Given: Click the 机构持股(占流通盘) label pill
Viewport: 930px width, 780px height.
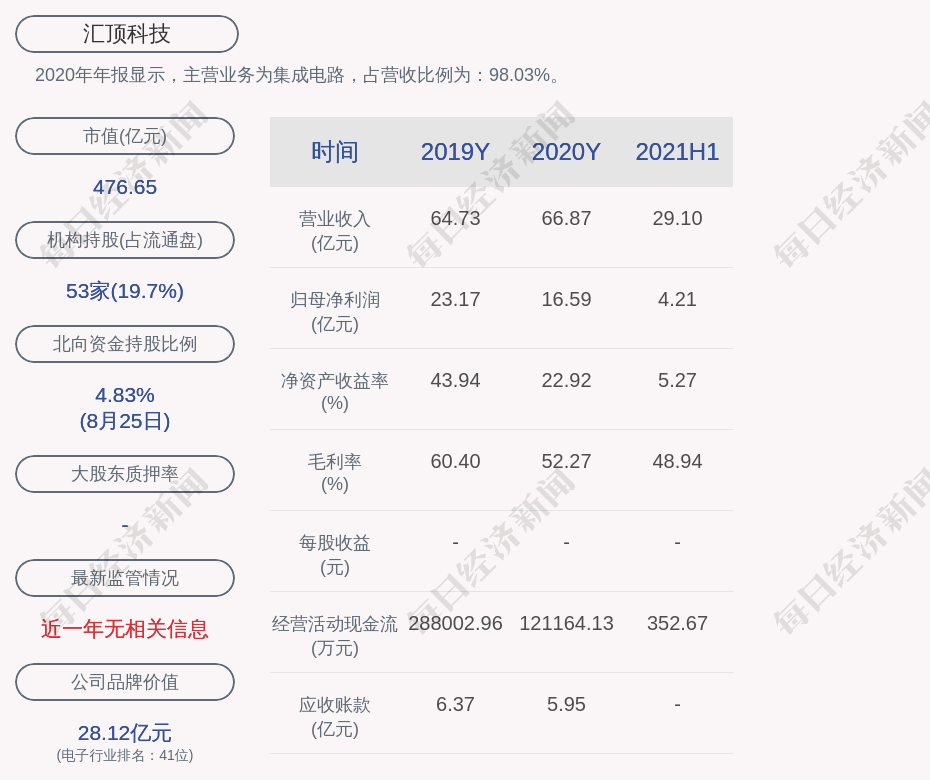Looking at the screenshot, I should tap(125, 240).
